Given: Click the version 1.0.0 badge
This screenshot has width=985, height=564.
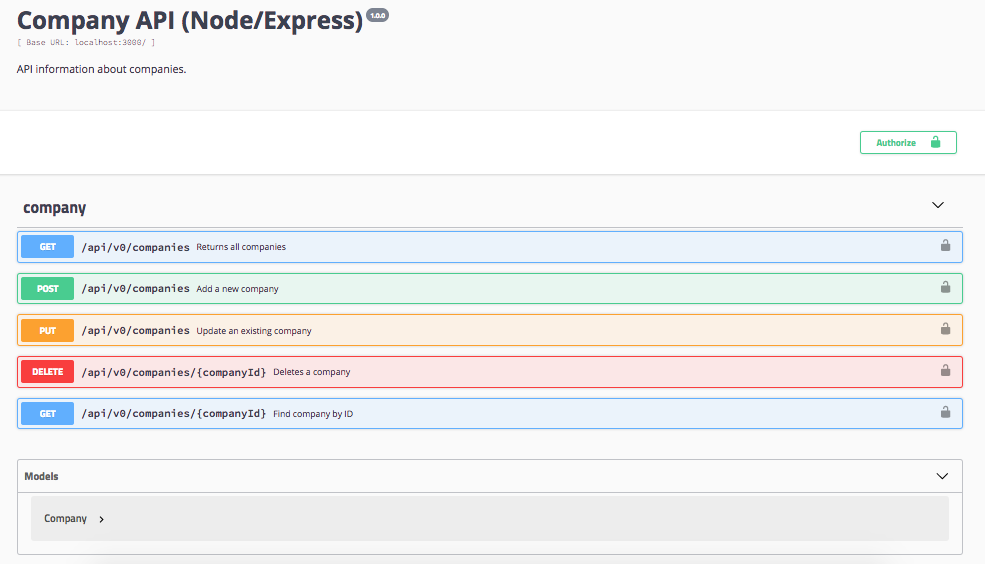Looking at the screenshot, I should click(x=378, y=16).
